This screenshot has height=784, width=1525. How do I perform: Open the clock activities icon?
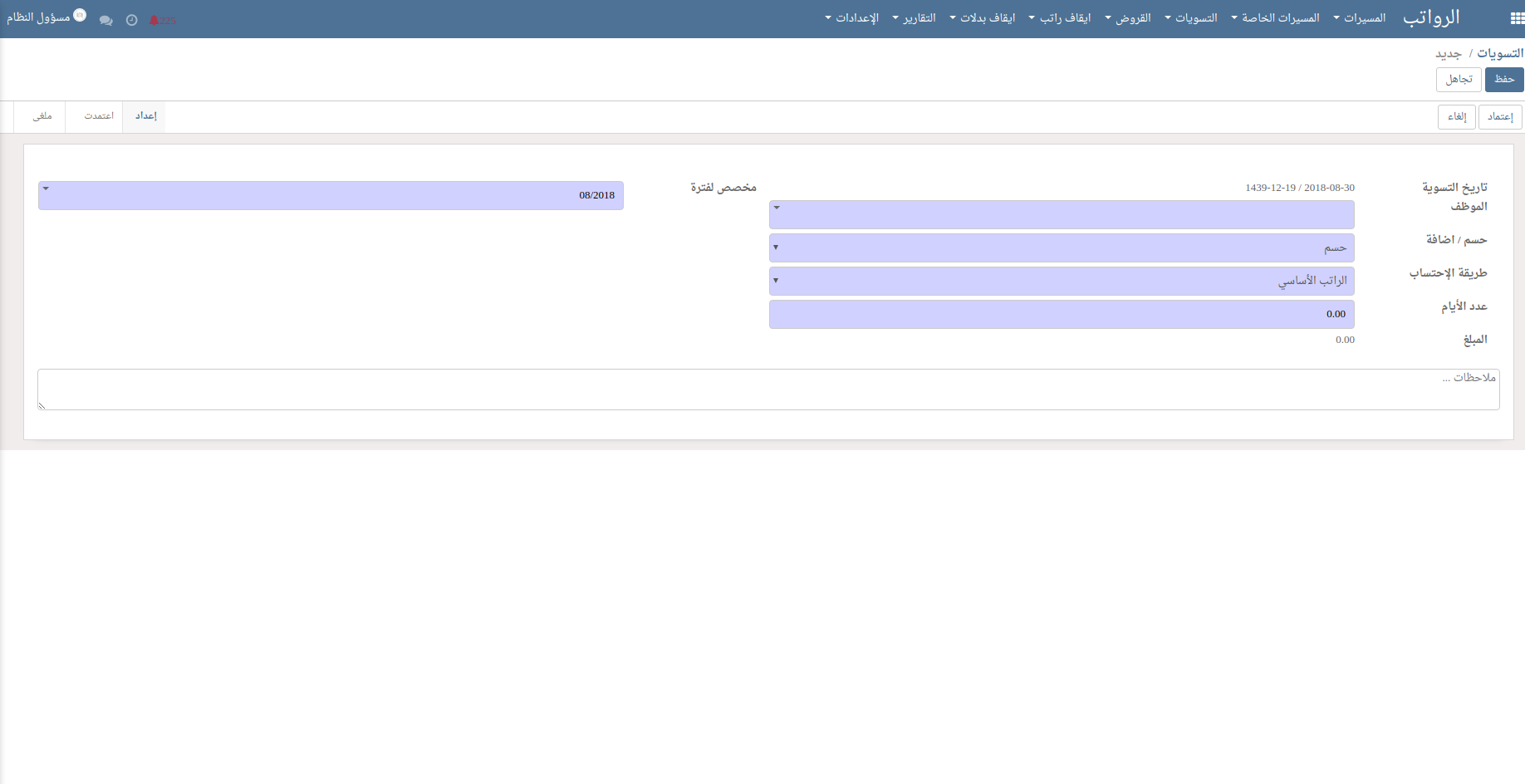click(131, 21)
